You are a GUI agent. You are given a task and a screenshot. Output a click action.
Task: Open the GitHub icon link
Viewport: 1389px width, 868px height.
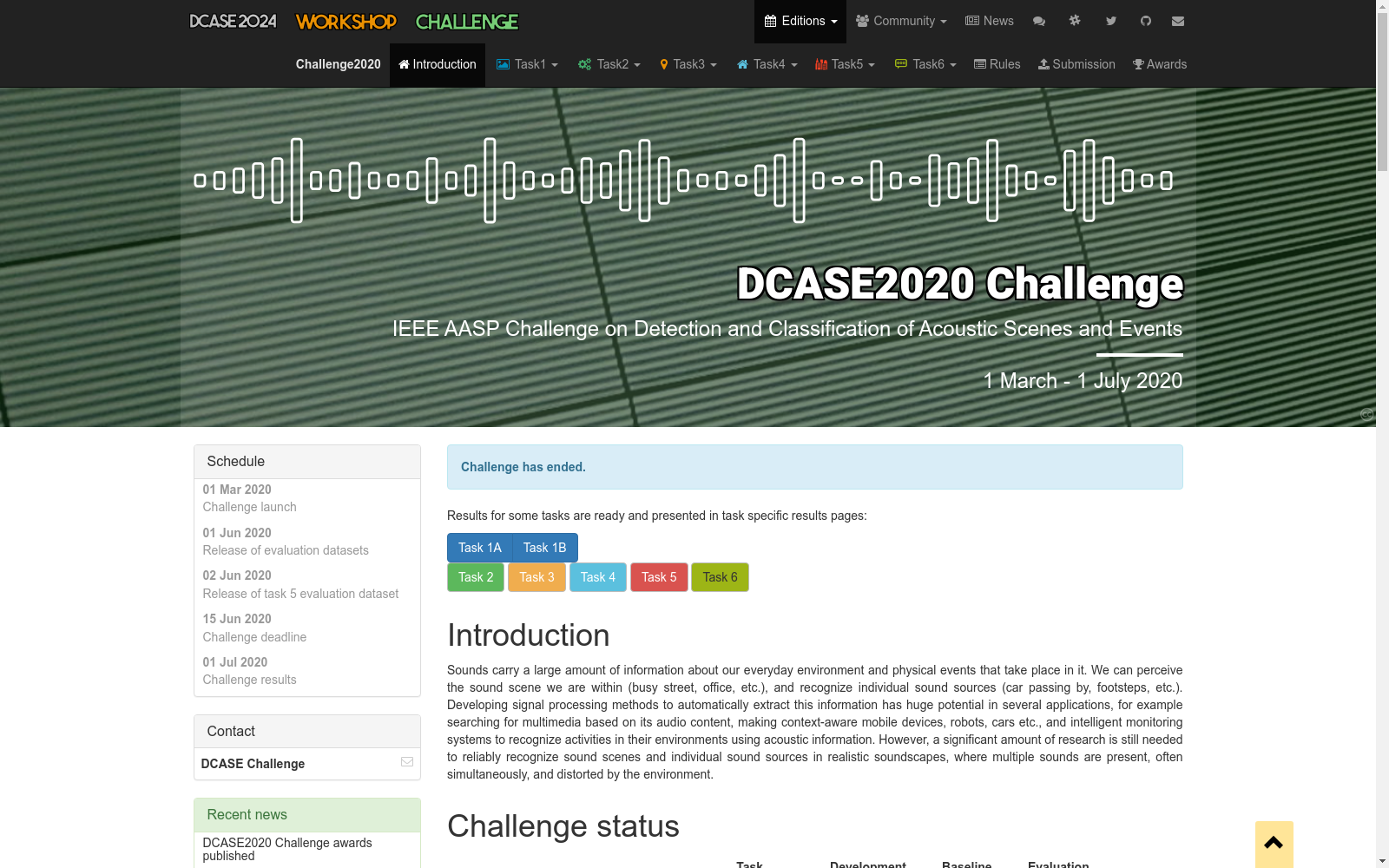tap(1146, 21)
